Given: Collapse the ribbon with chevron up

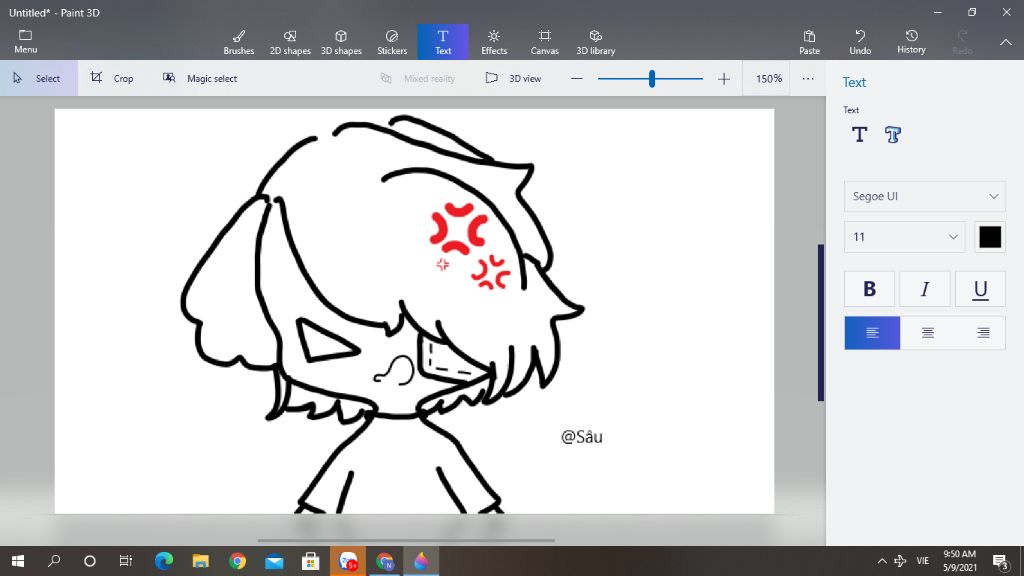Looking at the screenshot, I should coord(1006,42).
